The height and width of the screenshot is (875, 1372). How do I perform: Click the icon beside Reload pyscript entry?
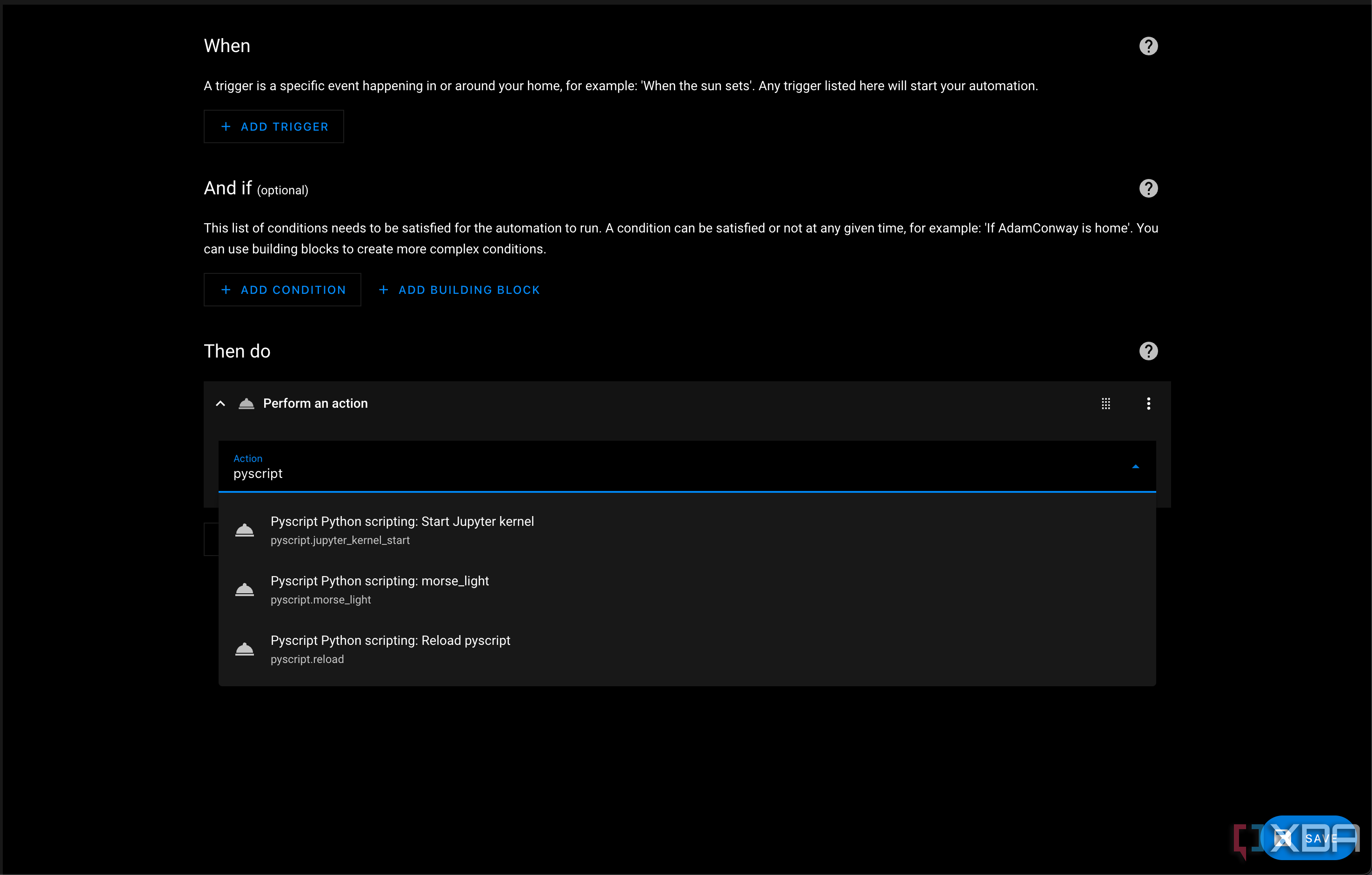coord(245,649)
